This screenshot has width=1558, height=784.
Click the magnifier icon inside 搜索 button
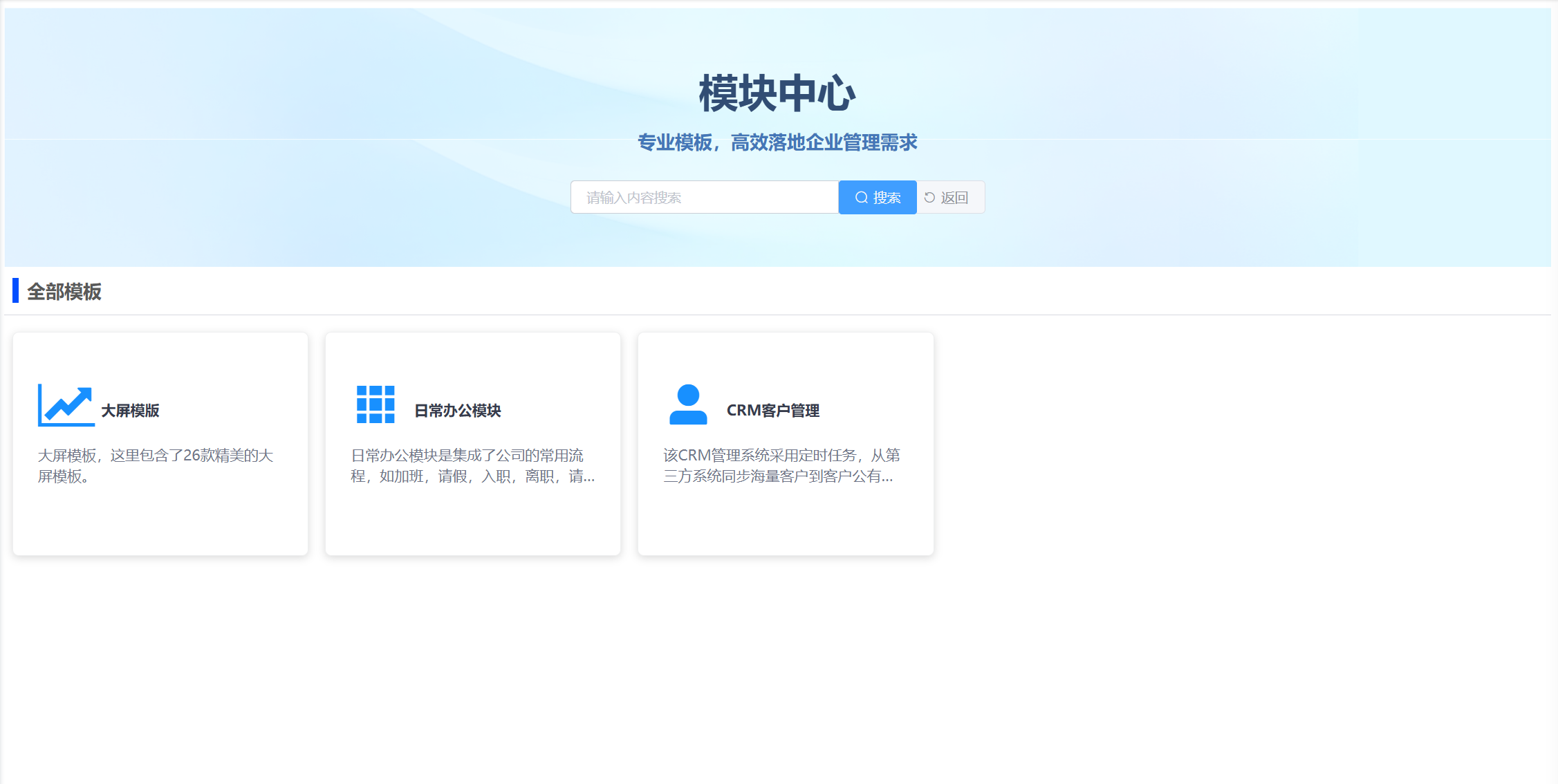click(x=861, y=198)
